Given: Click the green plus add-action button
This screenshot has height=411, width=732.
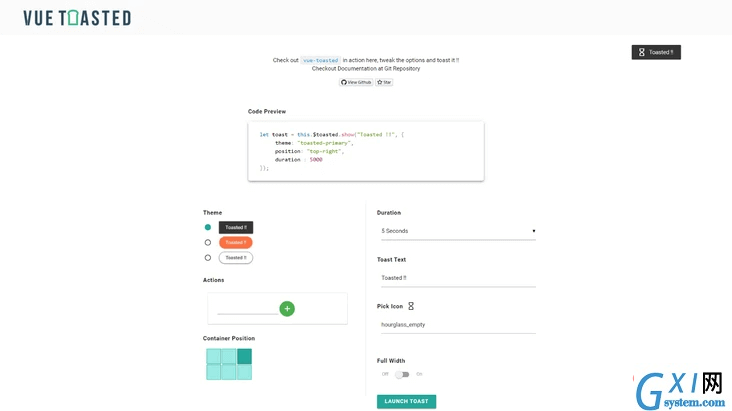Looking at the screenshot, I should pyautogui.click(x=287, y=309).
